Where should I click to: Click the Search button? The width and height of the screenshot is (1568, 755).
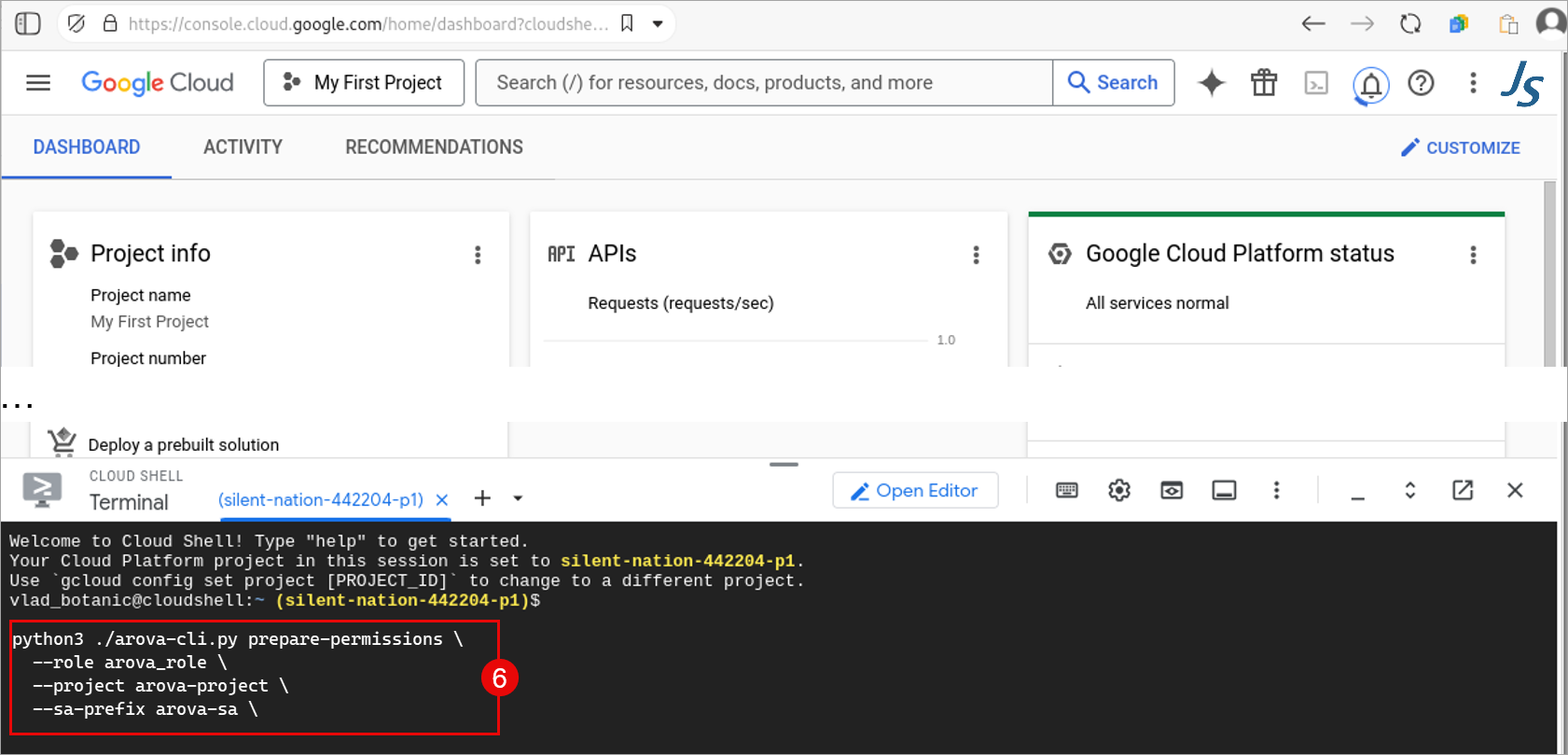click(x=1114, y=83)
